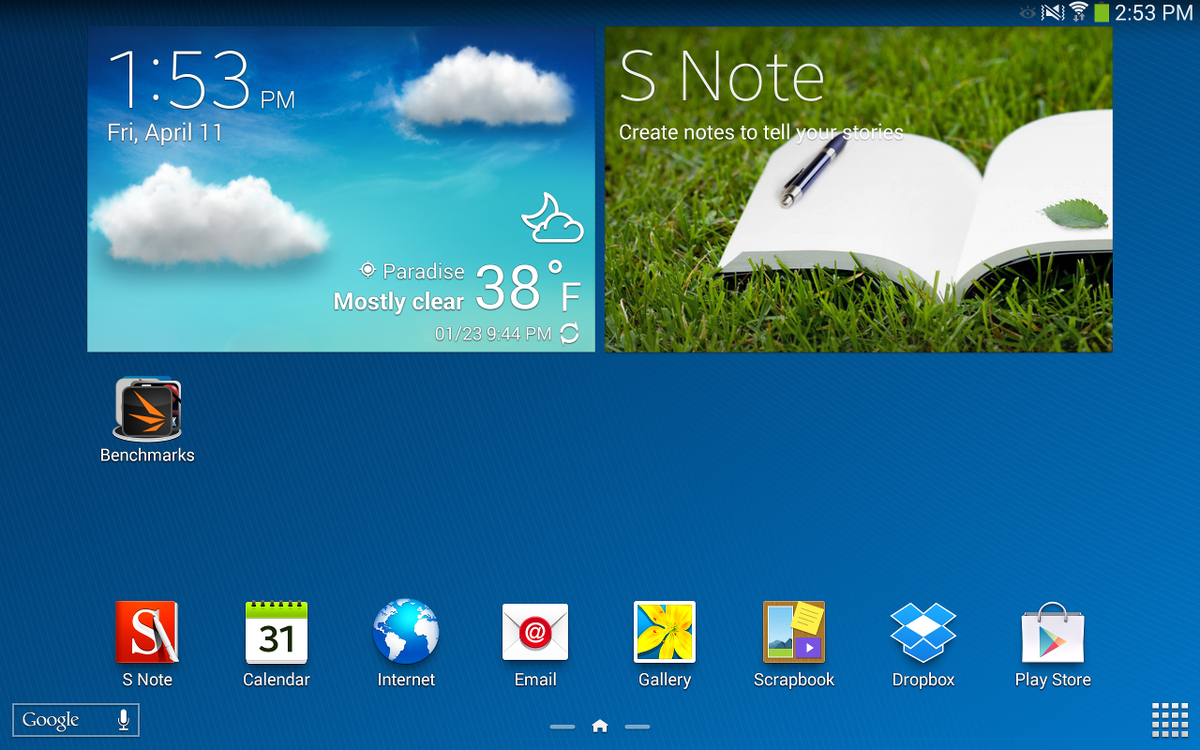Check messages in the Email app
Viewport: 1200px width, 750px height.
tap(535, 632)
